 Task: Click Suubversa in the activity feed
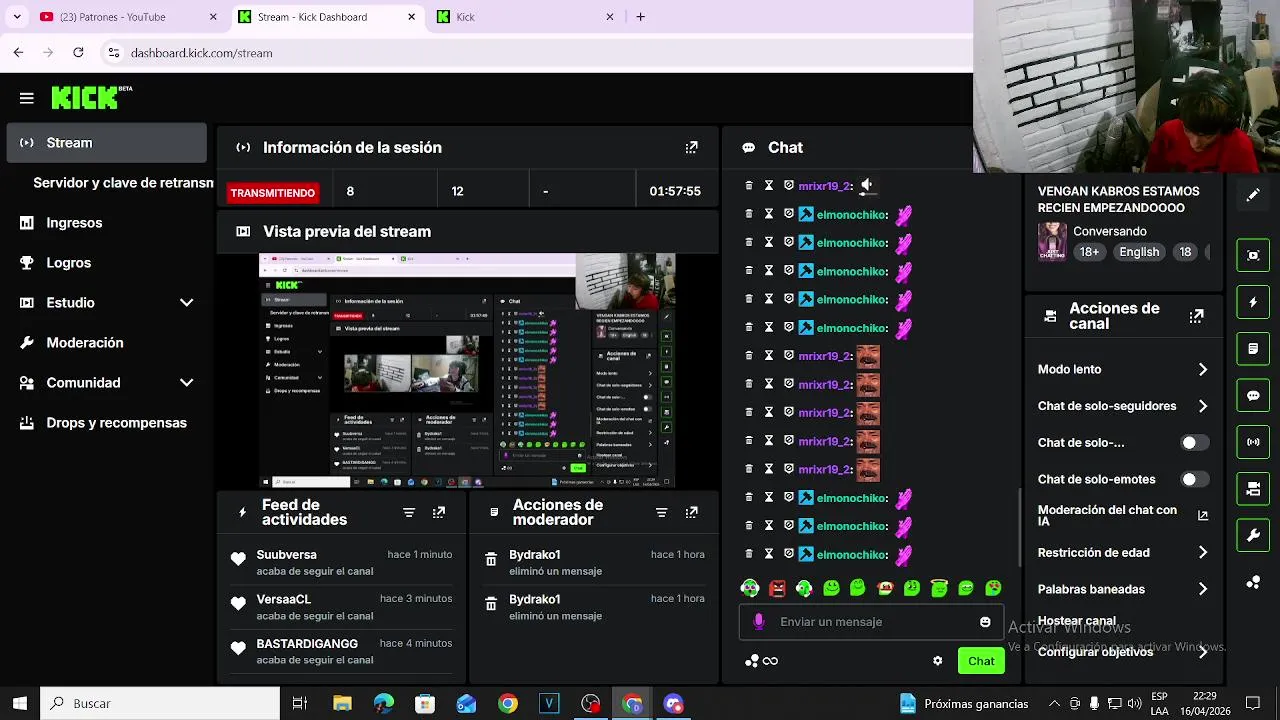pyautogui.click(x=286, y=555)
